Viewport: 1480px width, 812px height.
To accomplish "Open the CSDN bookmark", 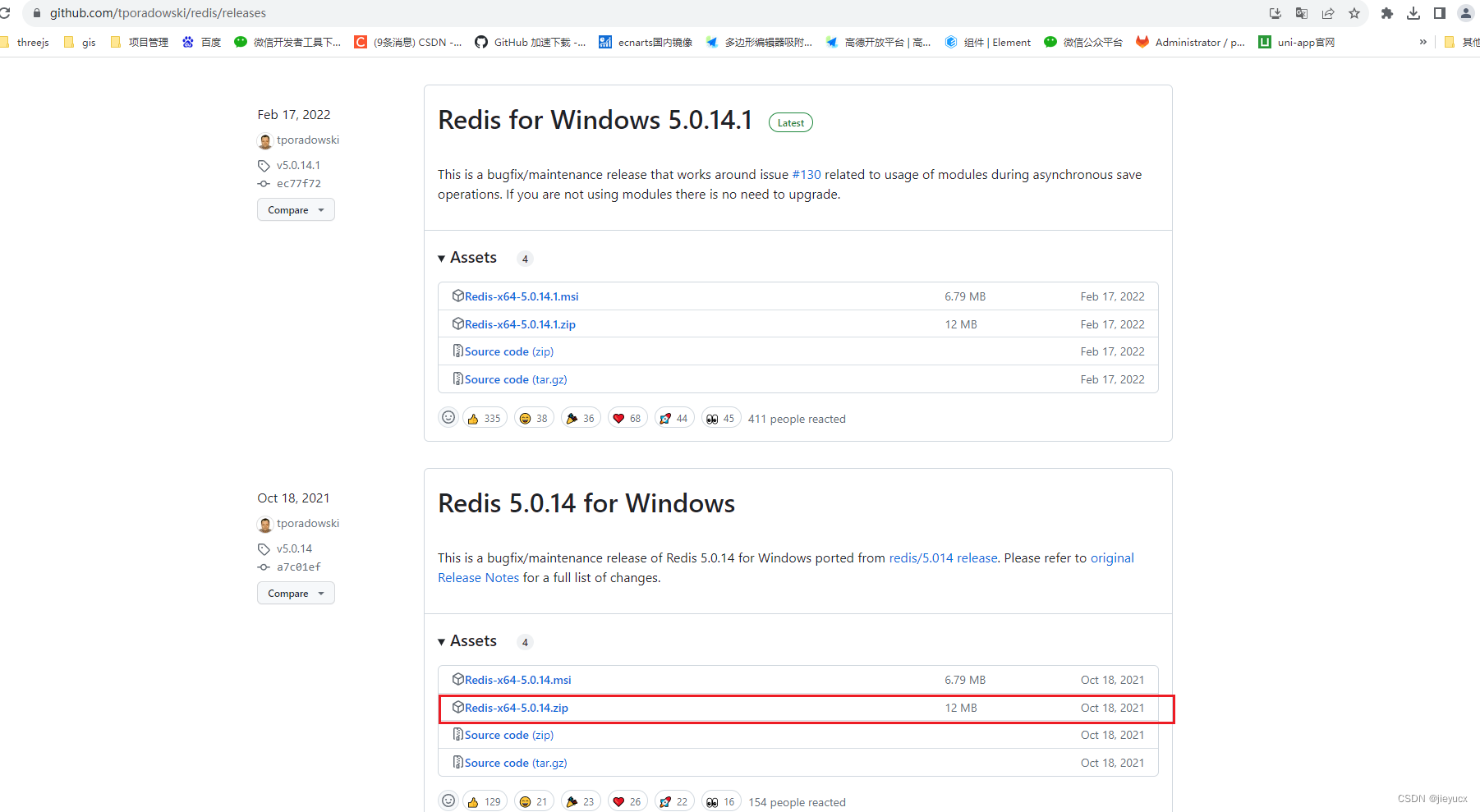I will 407,42.
